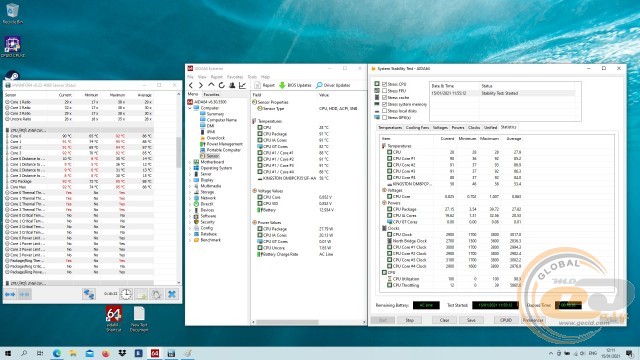The image size is (640, 360).
Task: Click AIDA64 horizontal scrollbar thumb
Action: tap(287, 322)
